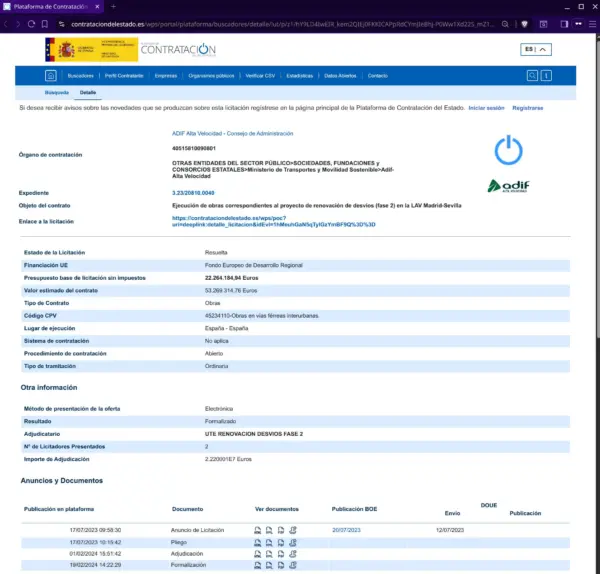600x574 pixels.
Task: Open XML version of Adjudicación document
Action: pyautogui.click(x=269, y=554)
